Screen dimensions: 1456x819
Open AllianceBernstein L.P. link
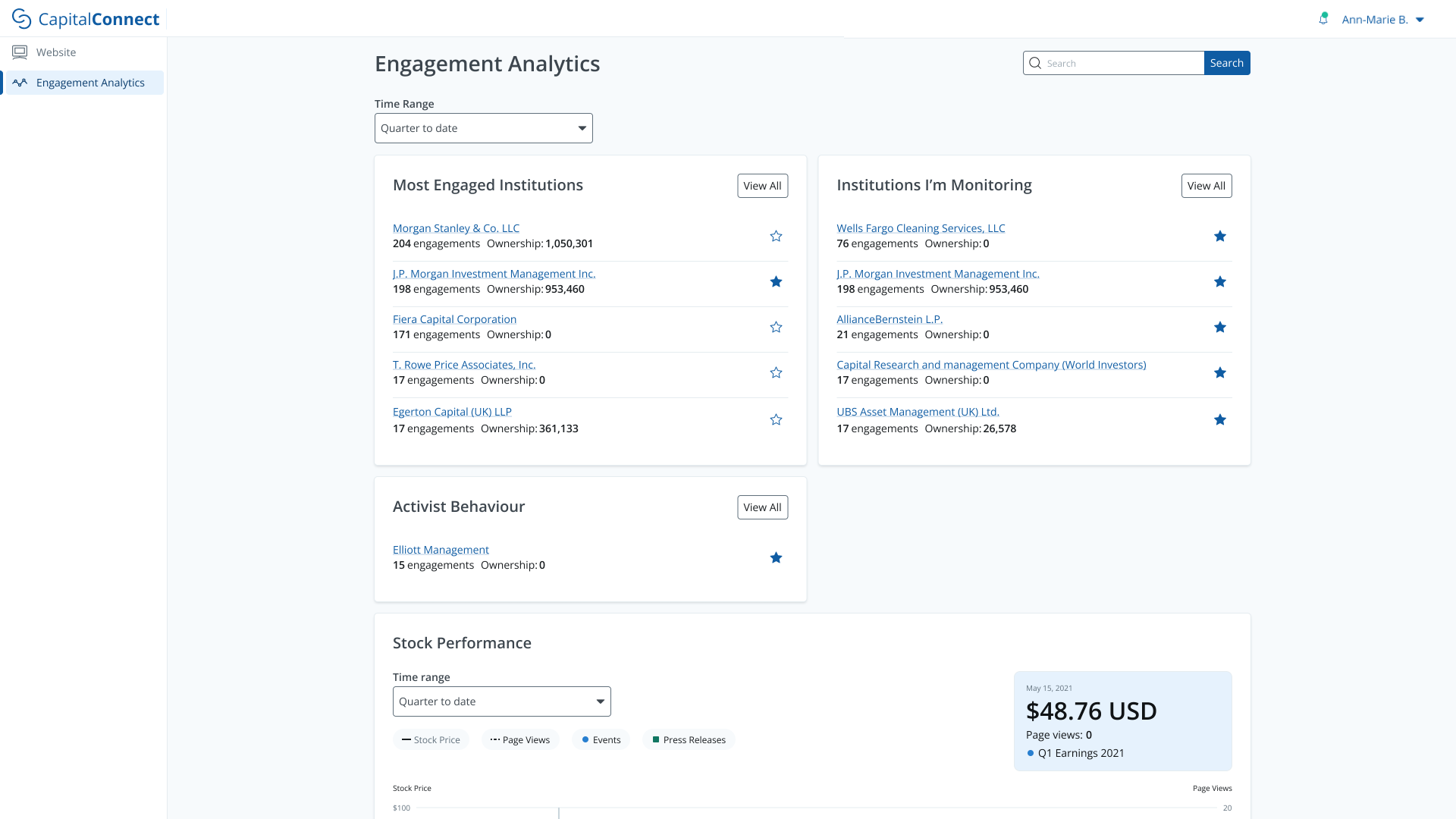coord(890,319)
